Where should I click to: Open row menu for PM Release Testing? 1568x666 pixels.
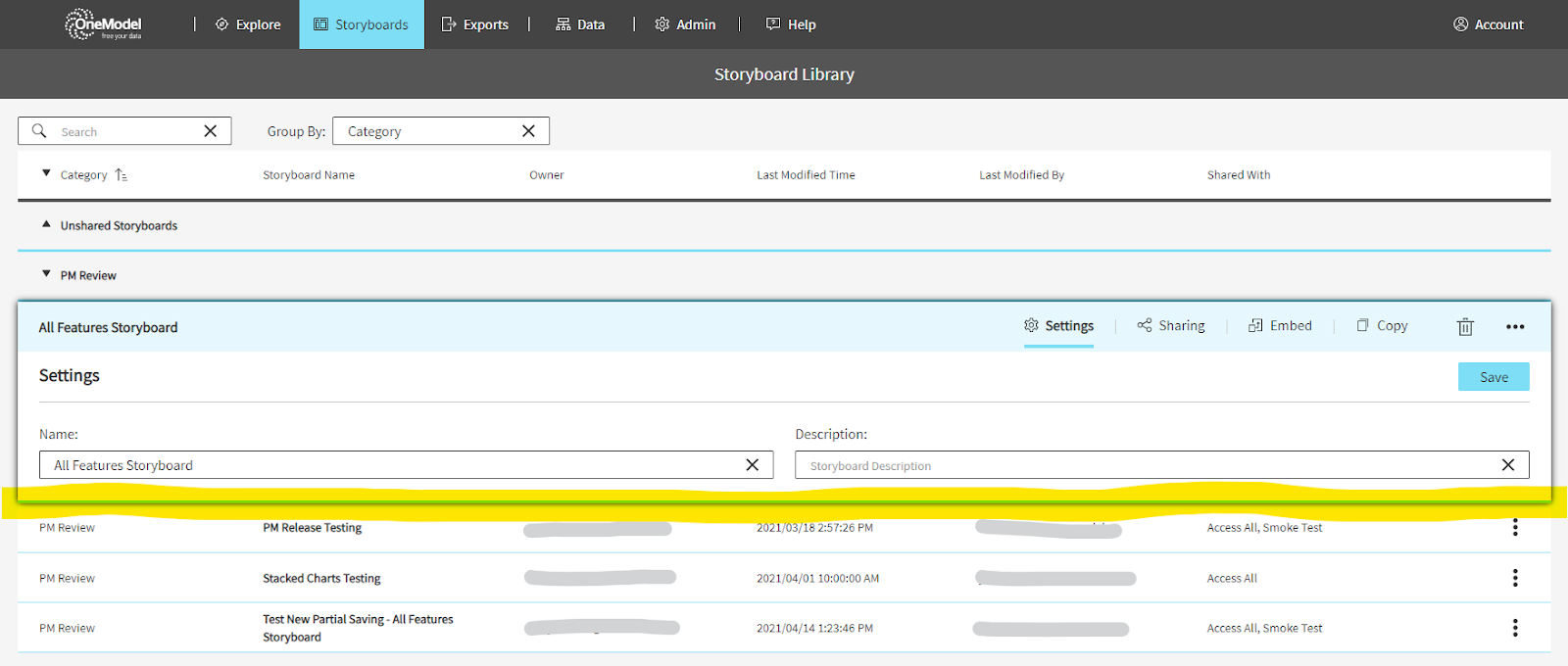click(1515, 528)
